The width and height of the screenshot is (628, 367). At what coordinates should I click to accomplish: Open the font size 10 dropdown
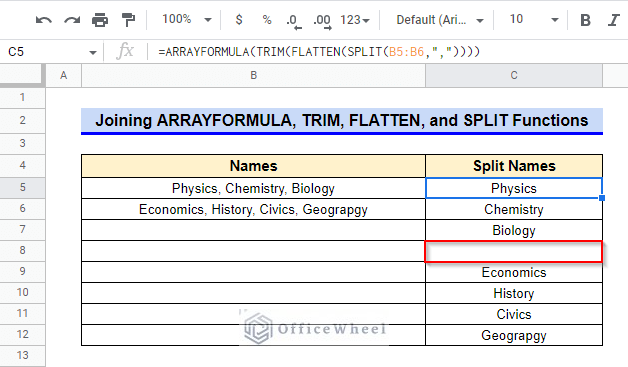(534, 19)
